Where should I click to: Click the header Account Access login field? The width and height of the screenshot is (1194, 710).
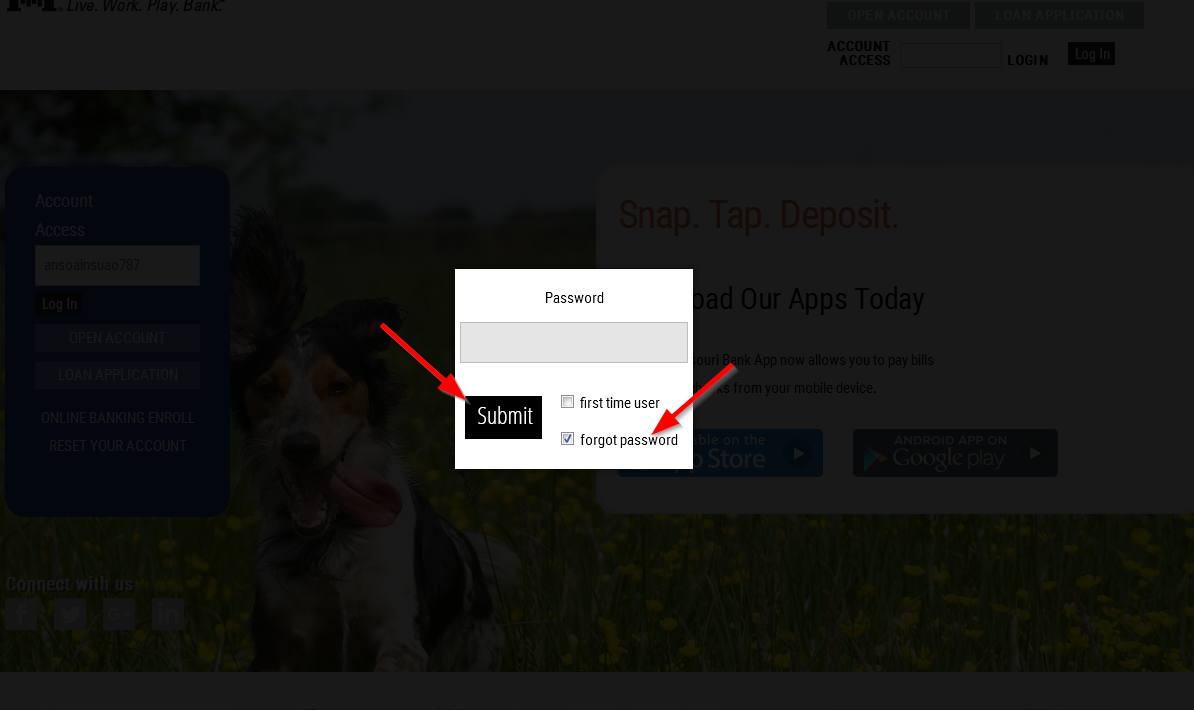coord(950,56)
